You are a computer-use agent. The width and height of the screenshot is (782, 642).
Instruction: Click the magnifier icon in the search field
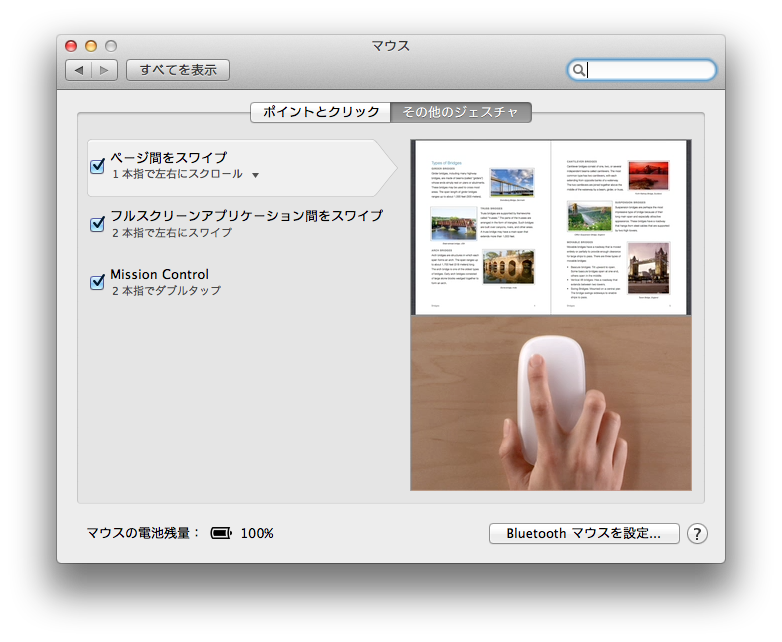(578, 70)
